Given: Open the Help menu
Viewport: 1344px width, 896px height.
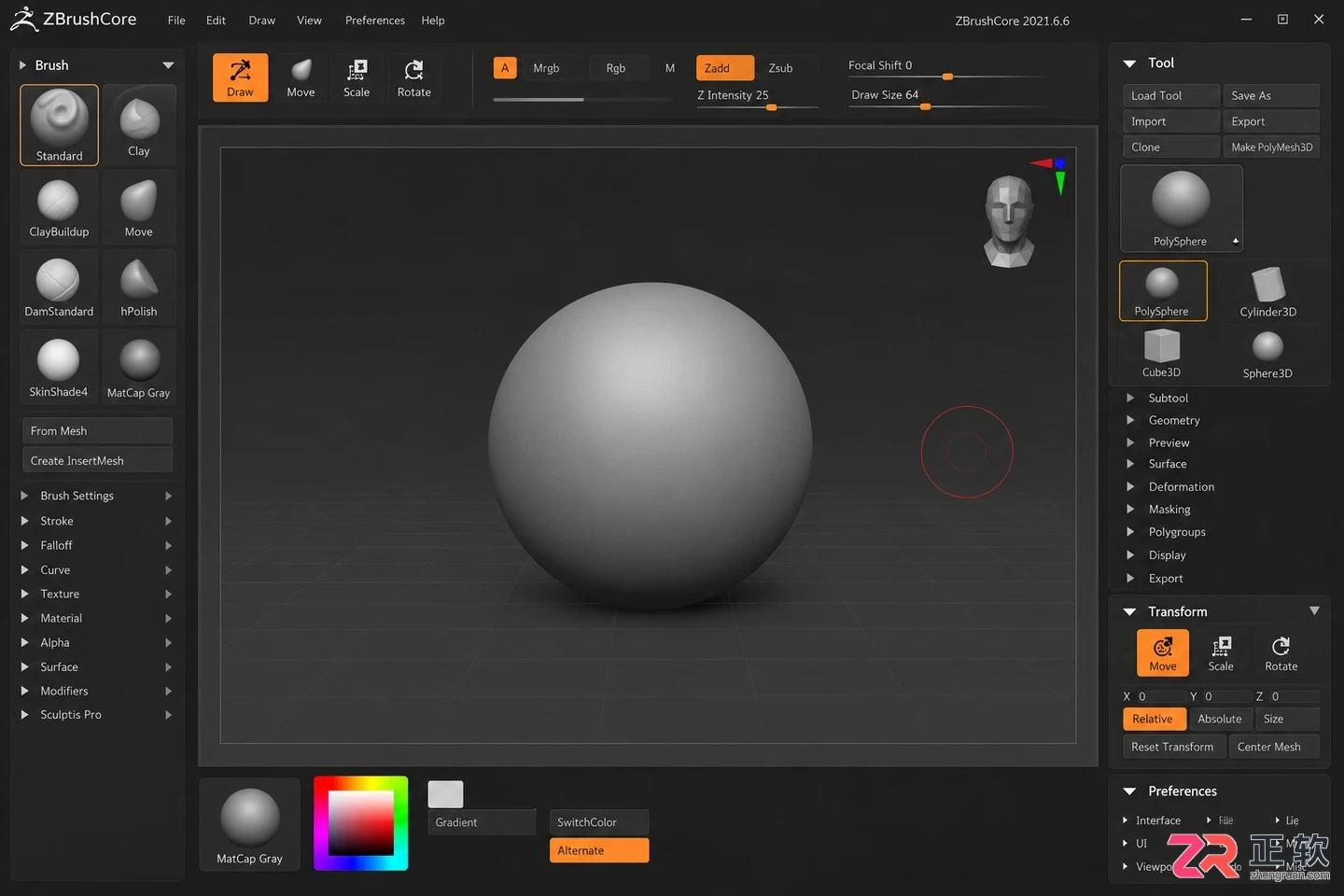Looking at the screenshot, I should (x=432, y=20).
